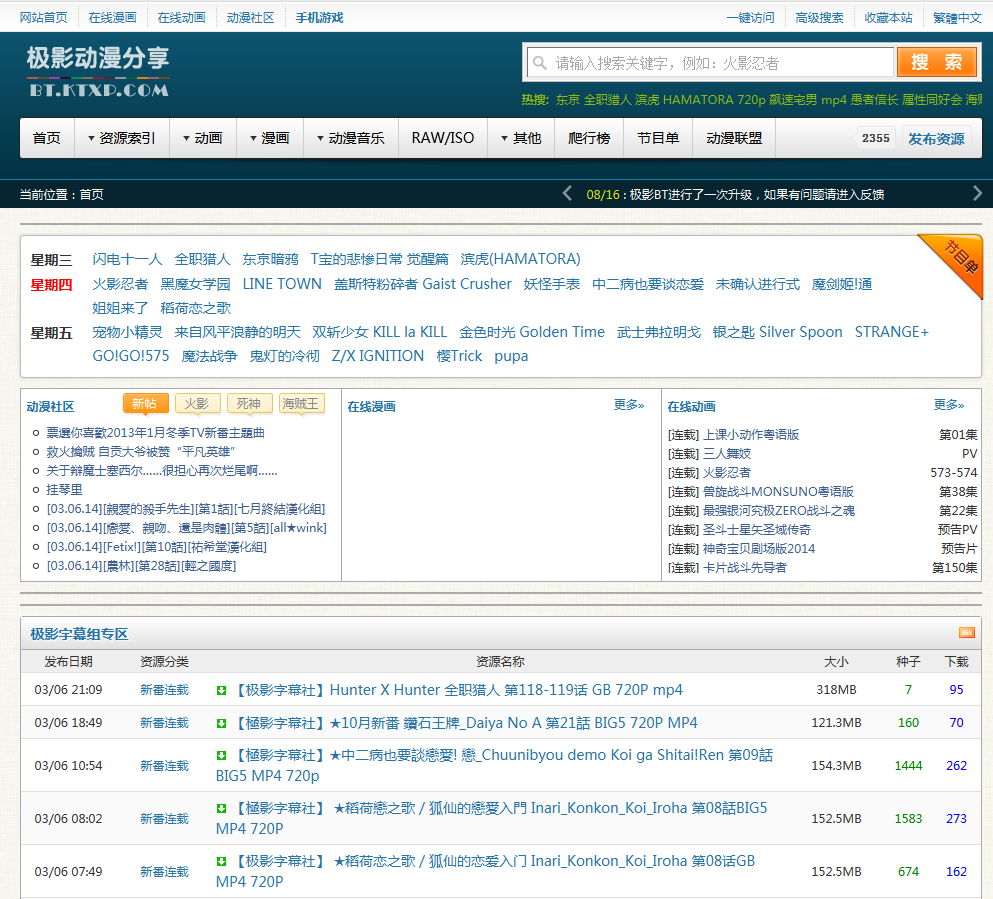Click the previous announcement arrow
Viewport: 993px width, 899px height.
(x=567, y=194)
